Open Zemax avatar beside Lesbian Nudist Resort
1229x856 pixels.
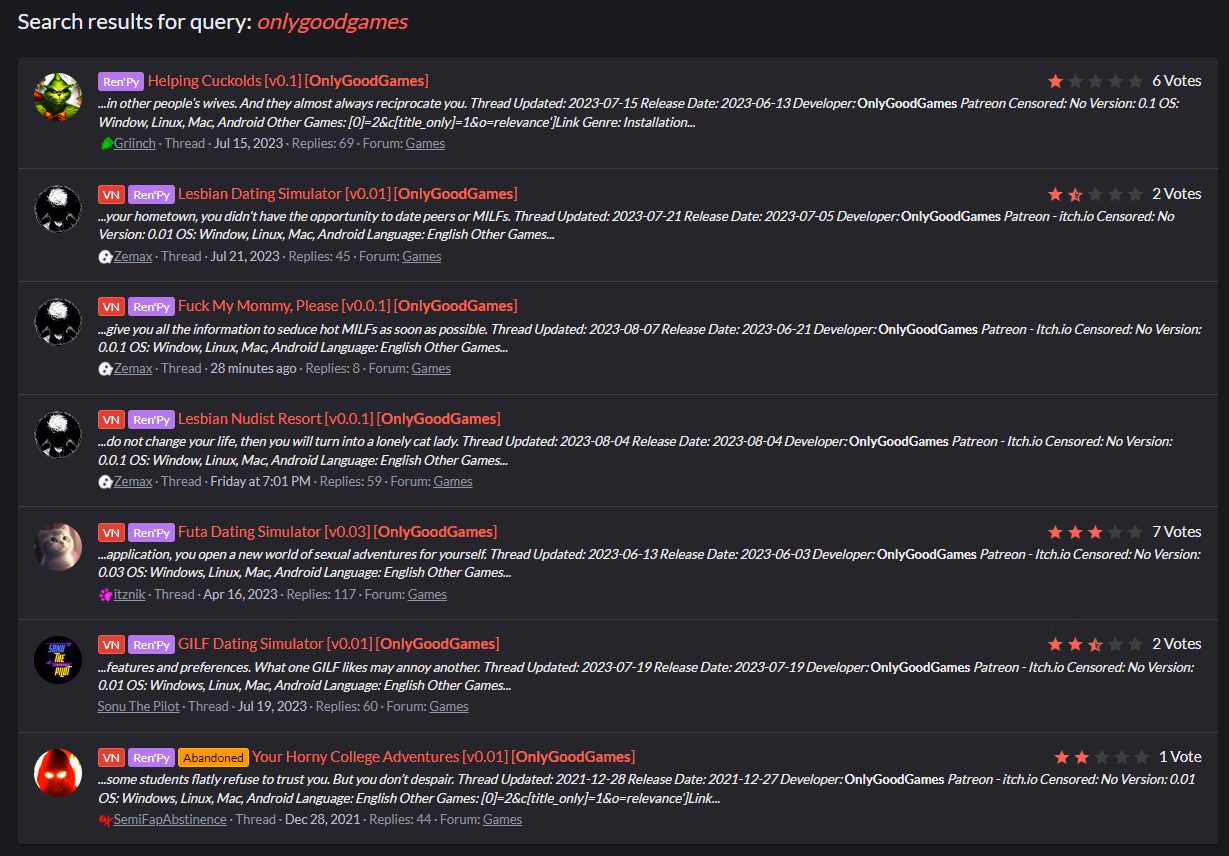[58, 435]
